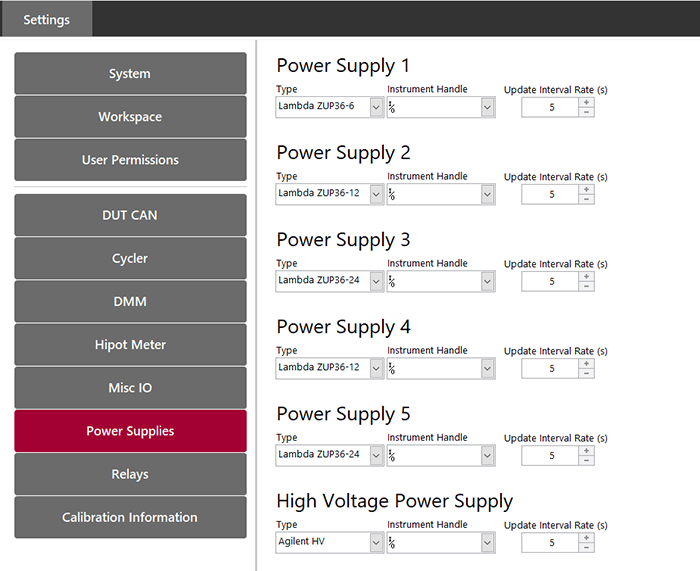
Task: Open Power Supply 1 Instrument Handle dropdown
Action: pos(487,107)
